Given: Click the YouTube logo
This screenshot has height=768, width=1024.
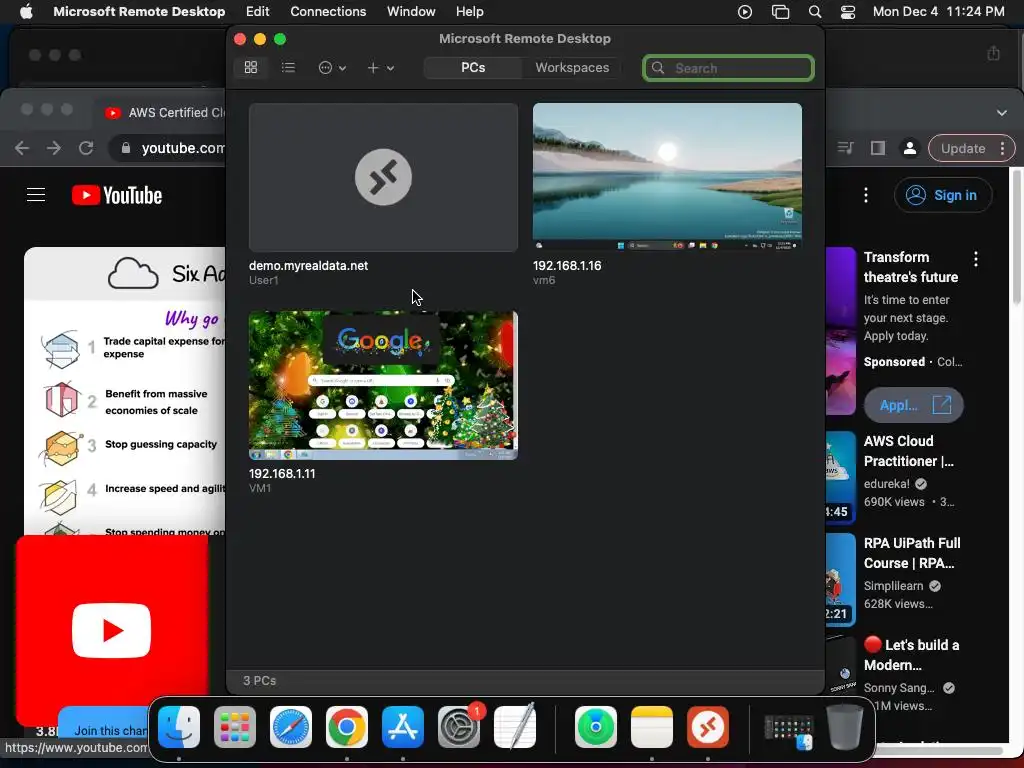Looking at the screenshot, I should coord(117,195).
